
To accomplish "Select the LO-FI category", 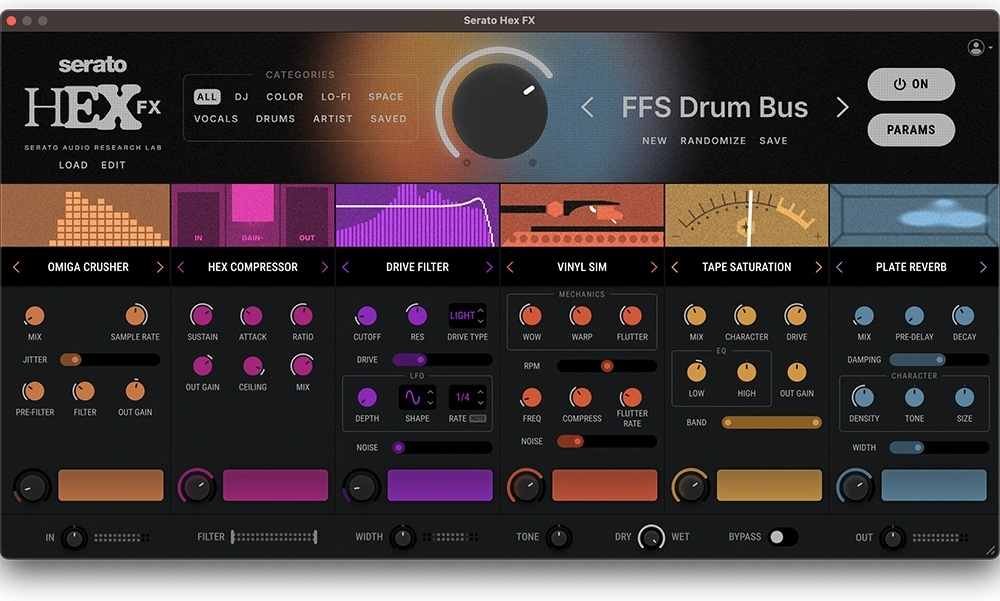I will (x=336, y=97).
